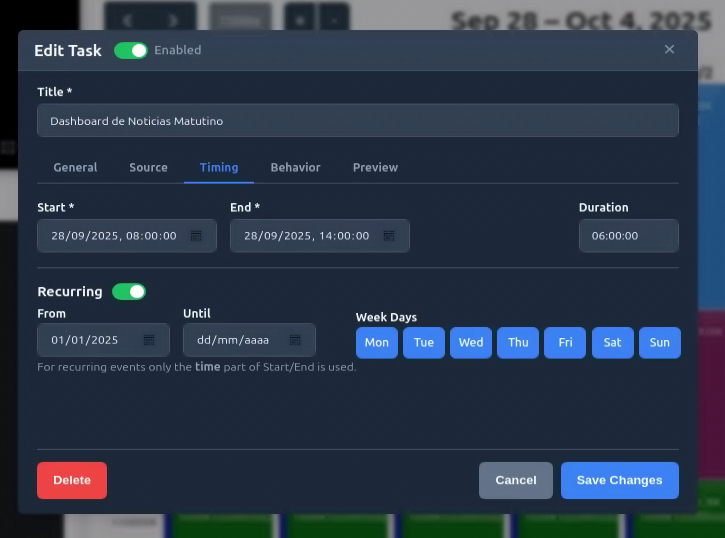This screenshot has height=538, width=725.
Task: Open calendar picker in Start field
Action: (196, 236)
